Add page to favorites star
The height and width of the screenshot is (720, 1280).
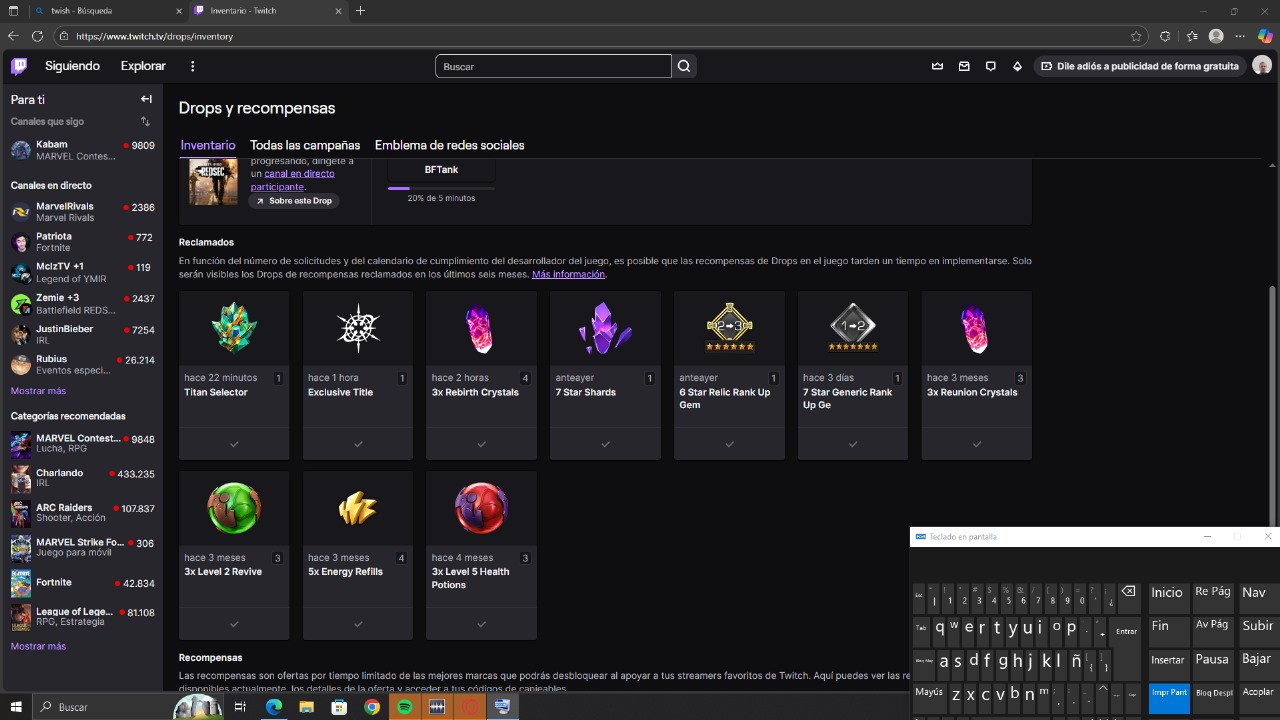[1136, 36]
